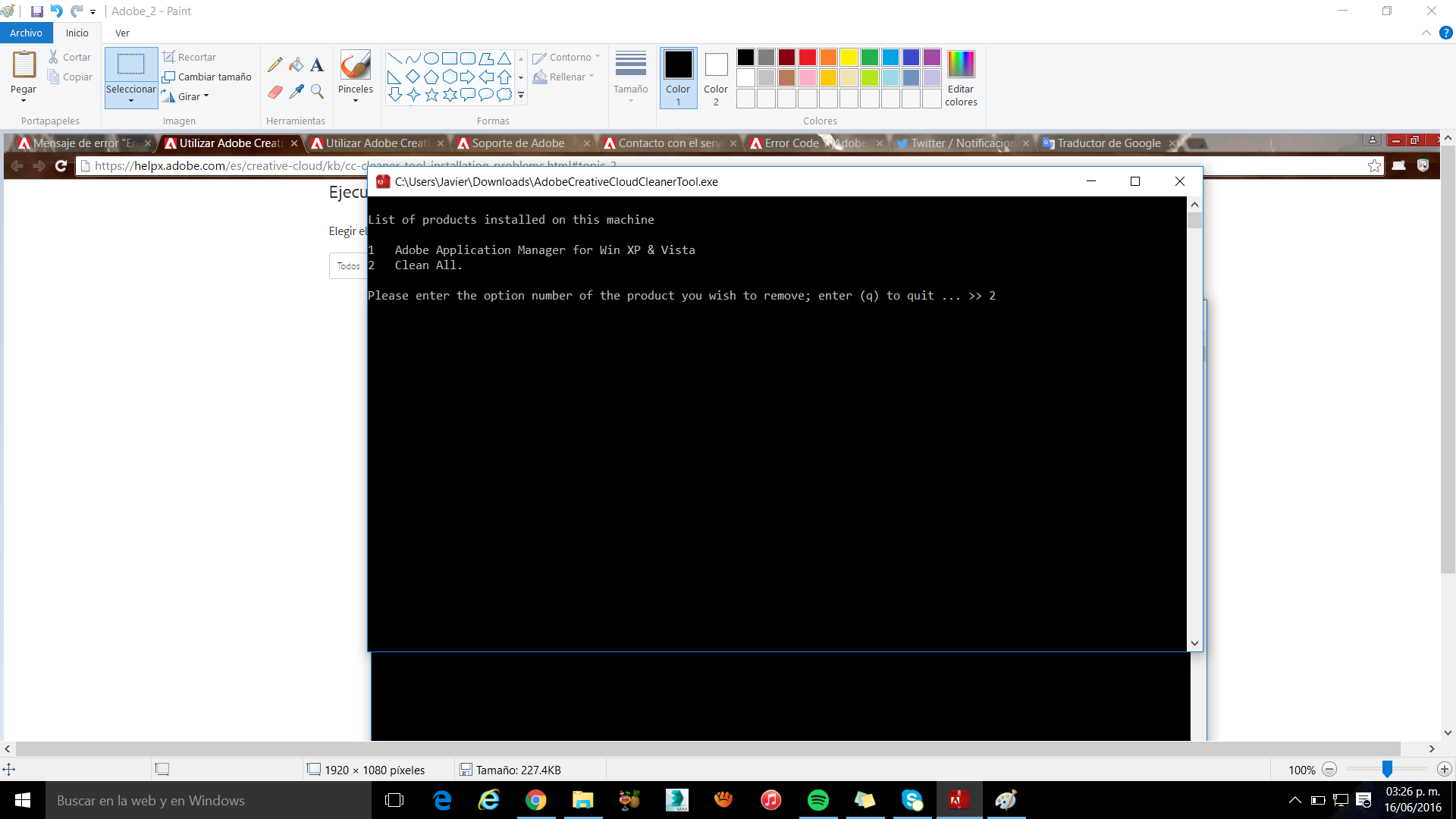Click the zoom in plus button
This screenshot has width=1456, height=819.
pos(1444,769)
